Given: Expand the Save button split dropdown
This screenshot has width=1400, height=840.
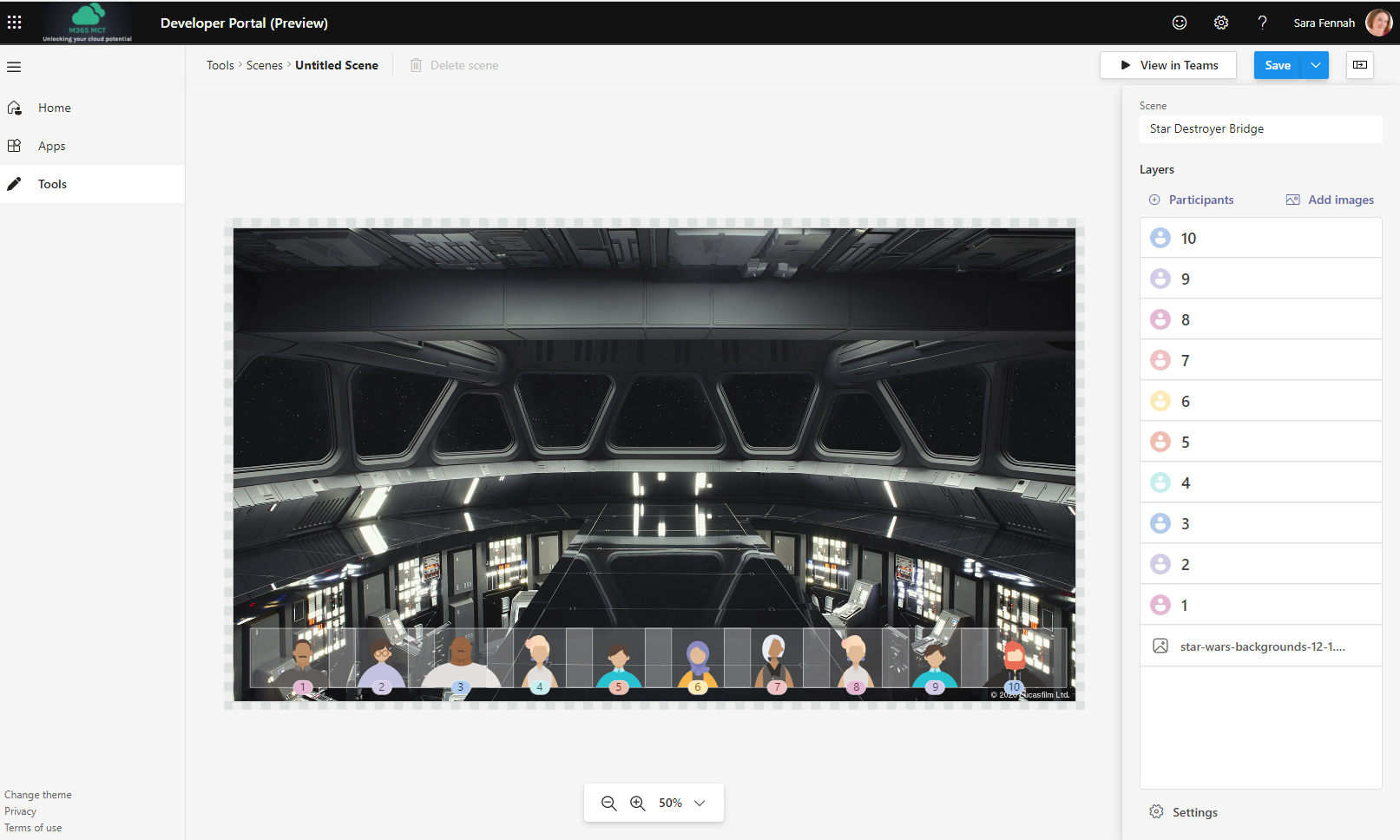Looking at the screenshot, I should [1315, 65].
